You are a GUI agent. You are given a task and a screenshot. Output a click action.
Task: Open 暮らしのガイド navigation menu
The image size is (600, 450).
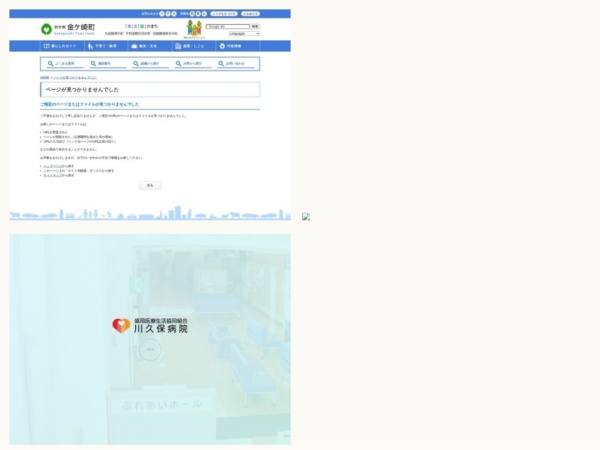tap(59, 46)
